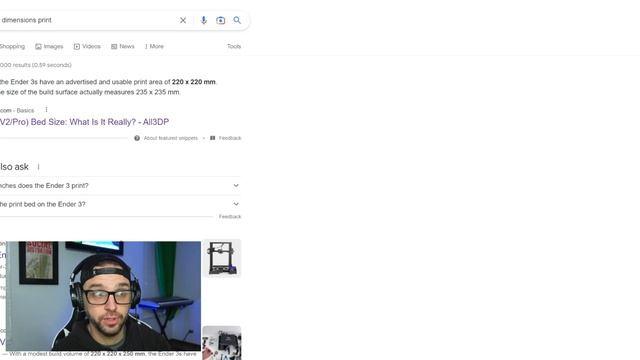Clear the search box with the X icon

(183, 20)
